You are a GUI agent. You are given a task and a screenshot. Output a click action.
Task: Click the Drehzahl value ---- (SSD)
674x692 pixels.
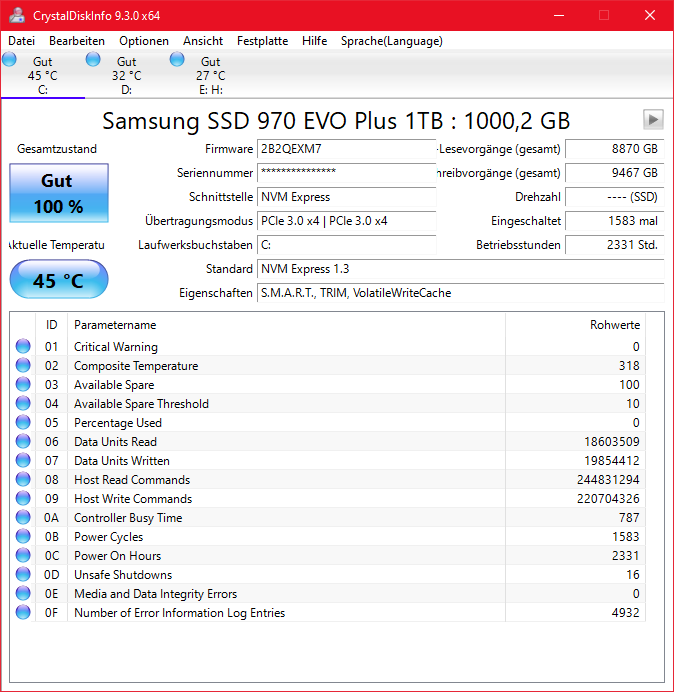point(614,197)
